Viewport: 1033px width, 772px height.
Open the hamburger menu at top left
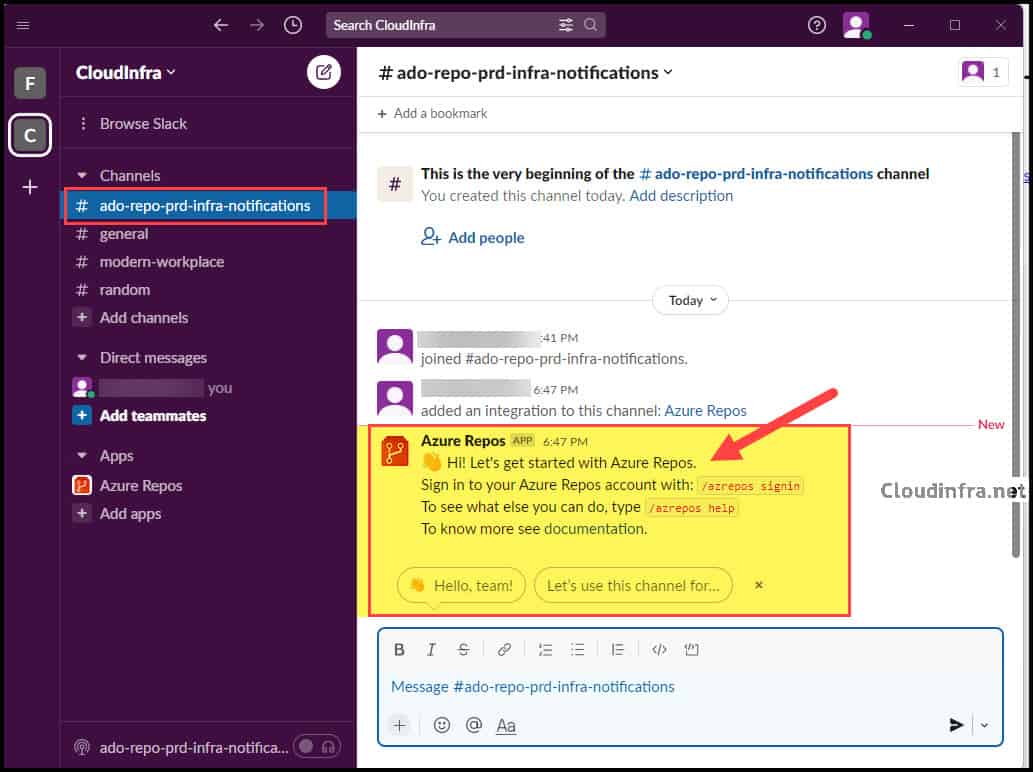(23, 25)
